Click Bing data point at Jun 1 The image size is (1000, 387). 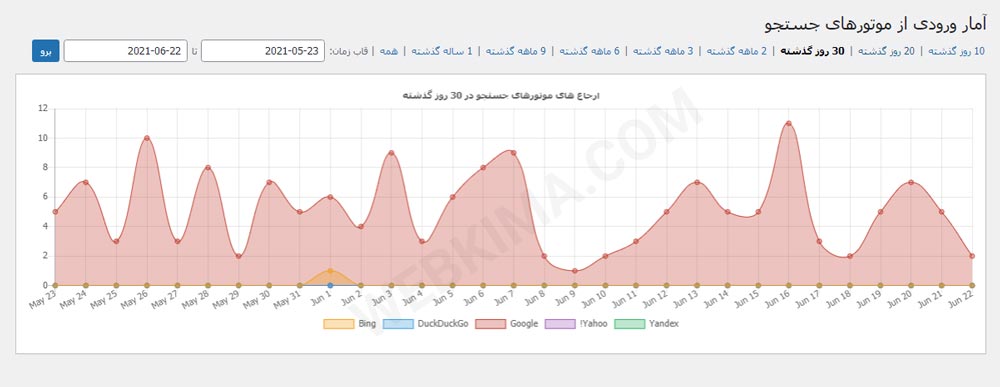(x=330, y=271)
